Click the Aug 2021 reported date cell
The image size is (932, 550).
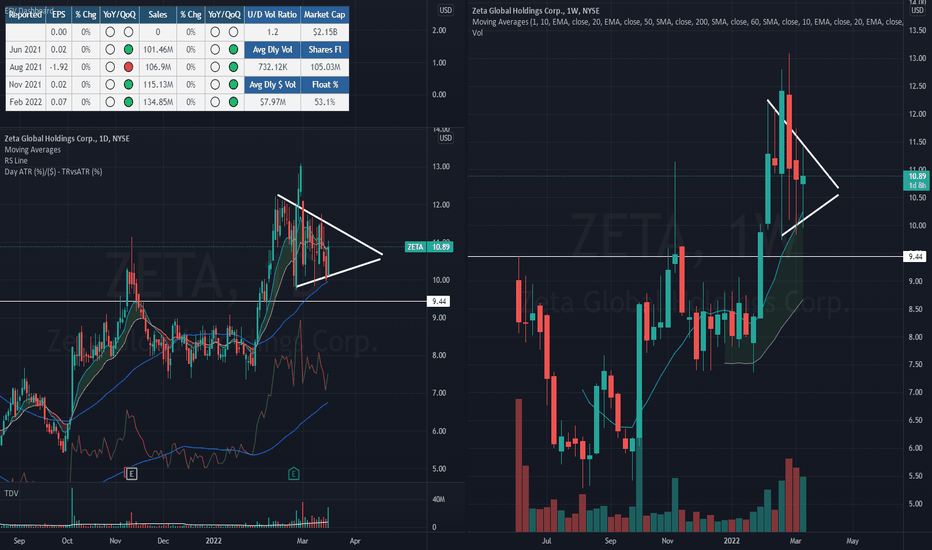[26, 67]
